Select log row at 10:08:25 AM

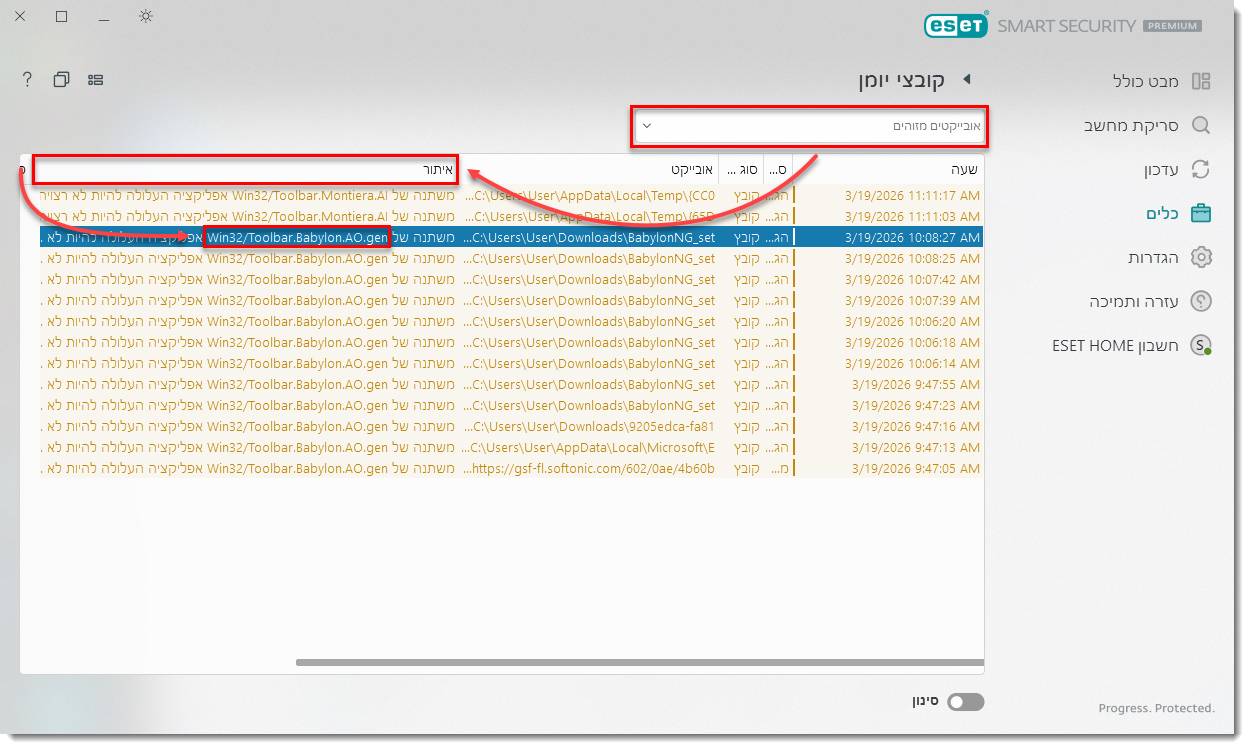512,258
